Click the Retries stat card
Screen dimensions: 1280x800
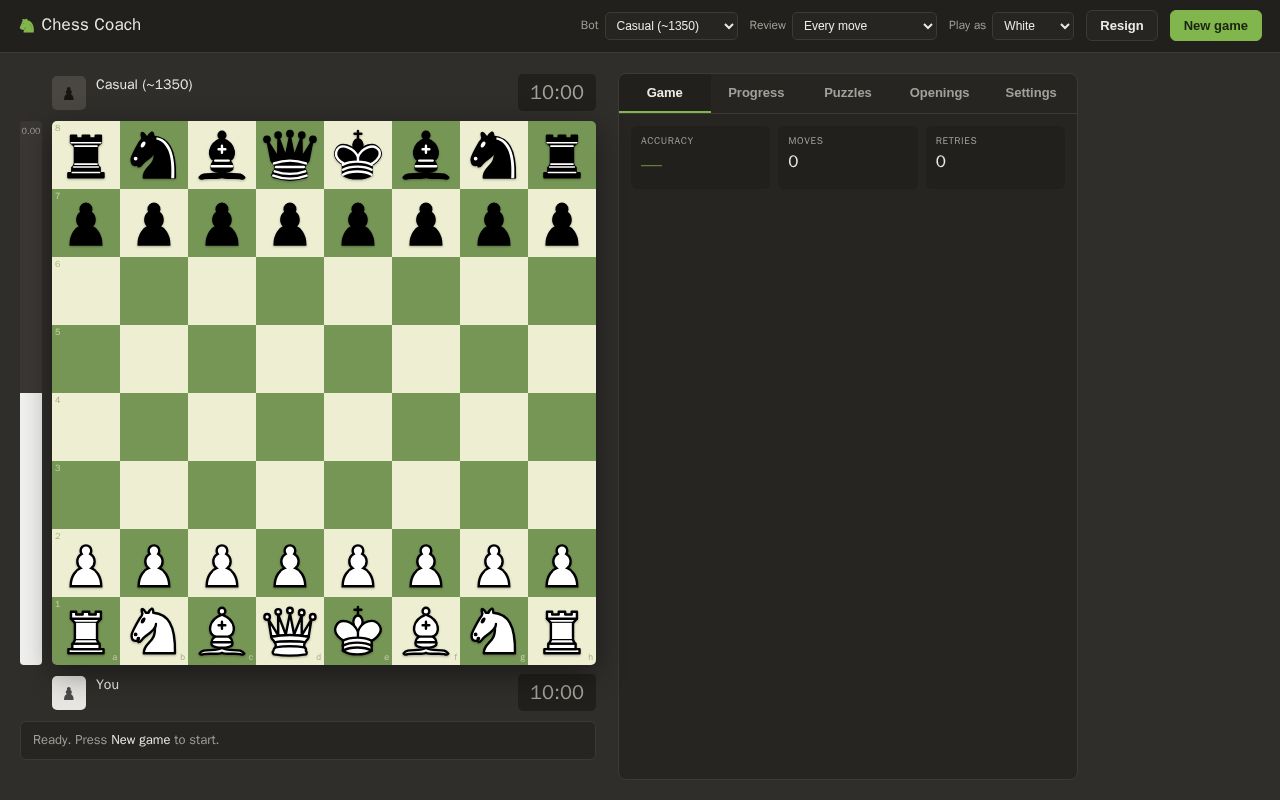995,157
